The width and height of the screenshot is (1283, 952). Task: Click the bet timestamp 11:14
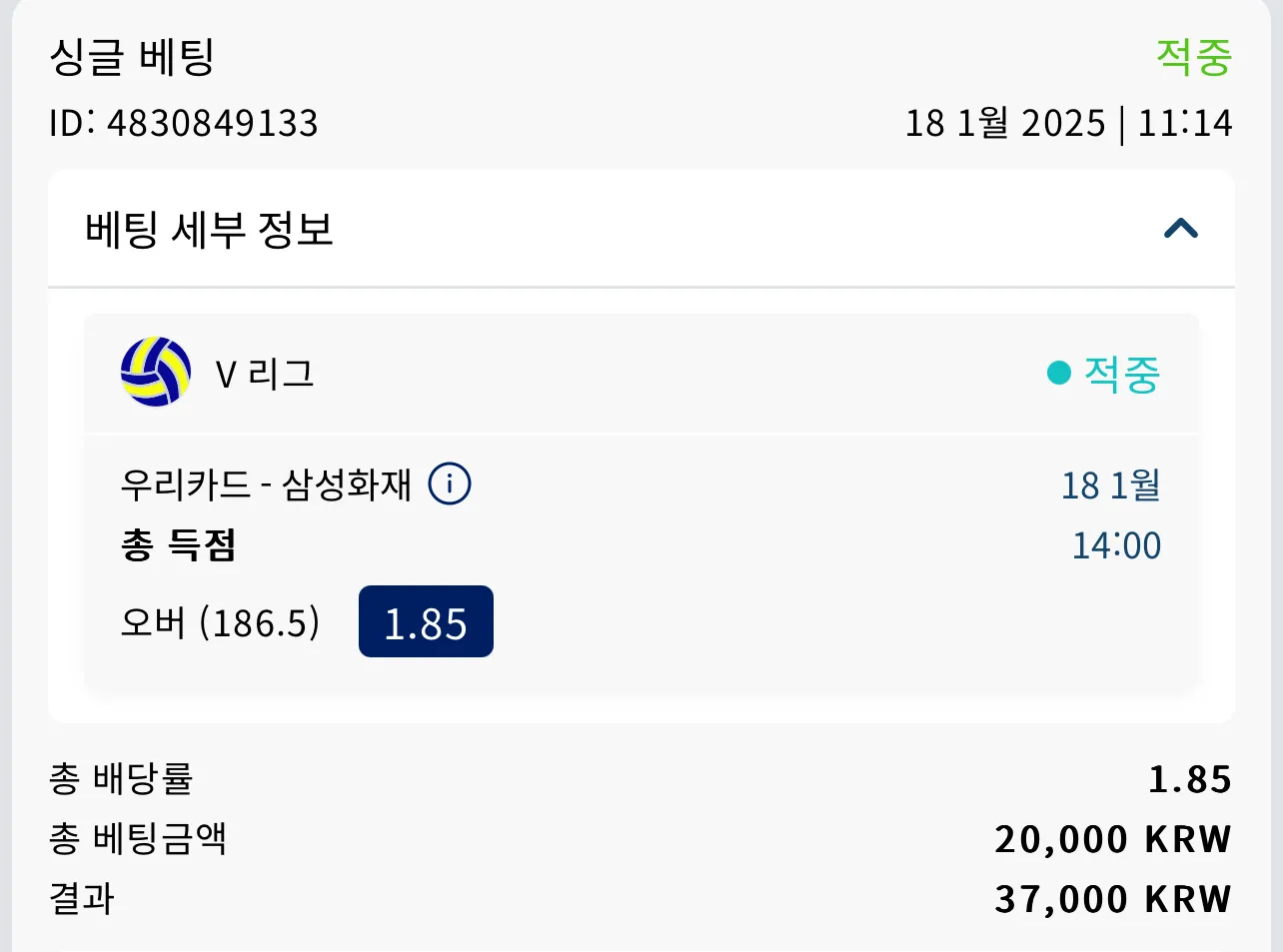(1185, 123)
